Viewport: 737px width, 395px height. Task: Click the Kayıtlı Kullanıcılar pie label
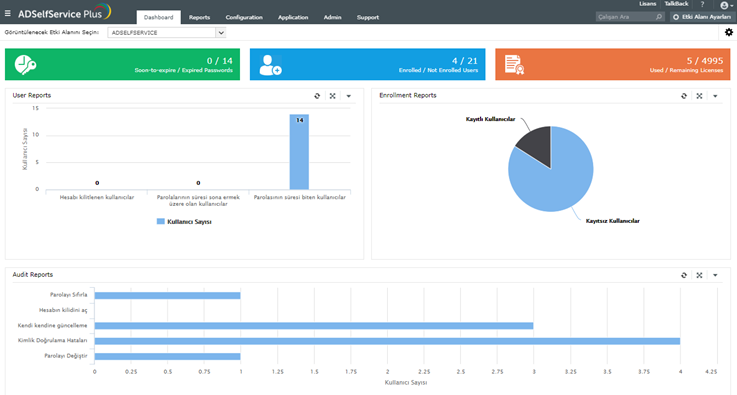490,119
